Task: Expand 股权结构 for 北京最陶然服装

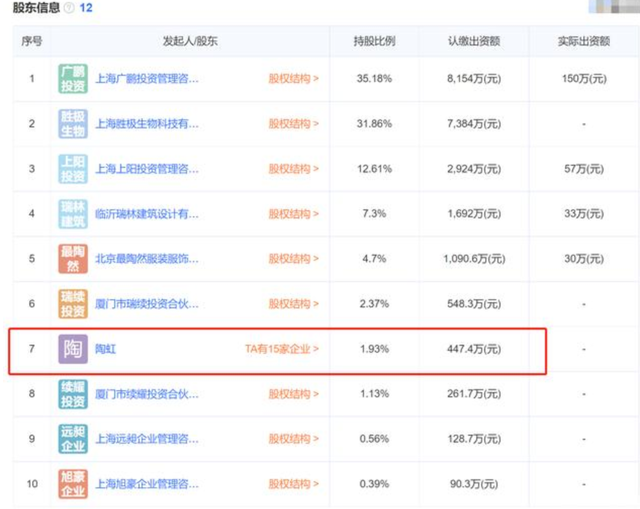Action: click(x=293, y=258)
